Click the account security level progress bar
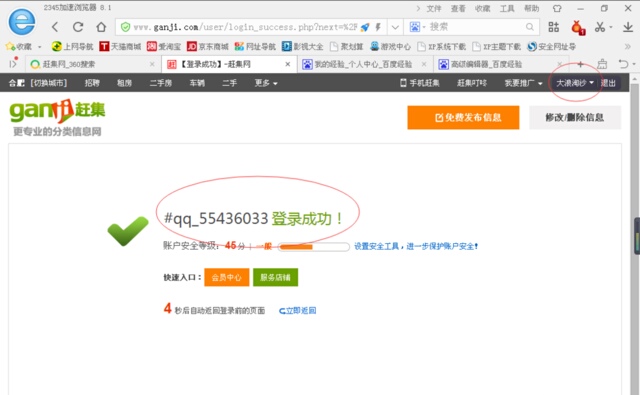 pos(314,246)
